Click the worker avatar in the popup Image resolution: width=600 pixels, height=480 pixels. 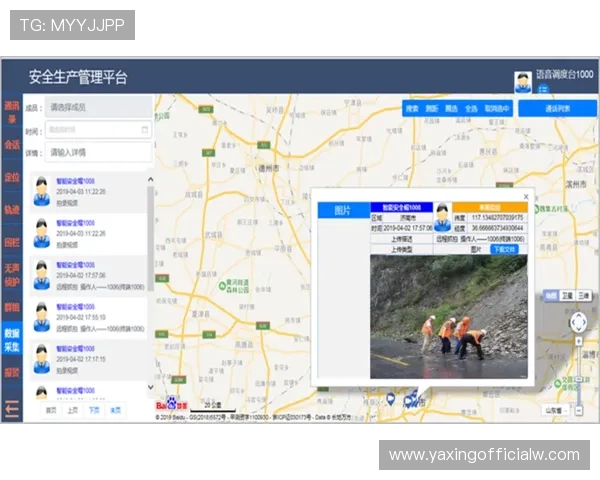[x=442, y=217]
